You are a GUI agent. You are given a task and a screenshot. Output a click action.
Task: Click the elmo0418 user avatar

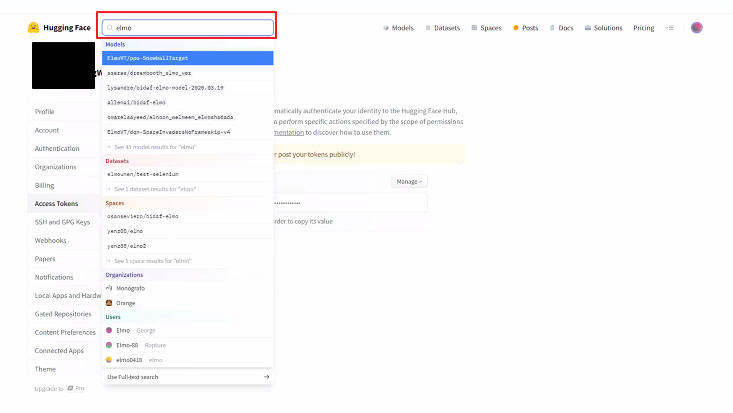109,360
